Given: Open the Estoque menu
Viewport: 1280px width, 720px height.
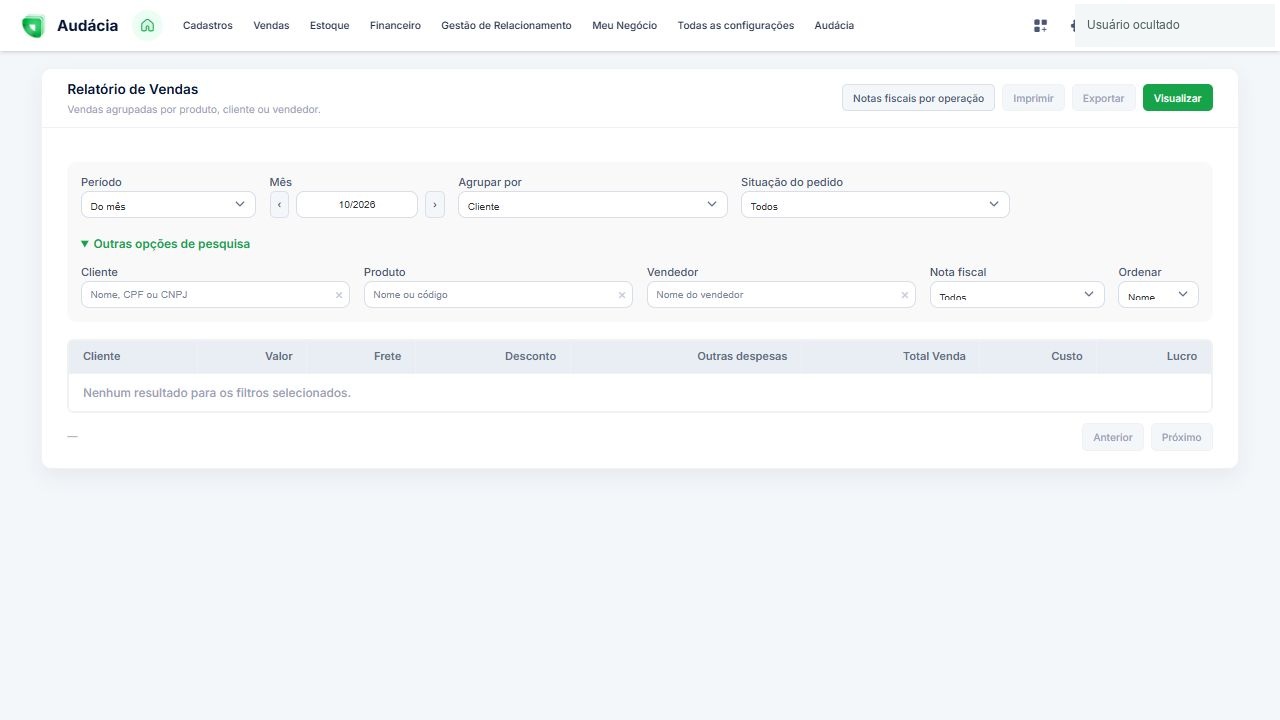Looking at the screenshot, I should click(x=330, y=26).
